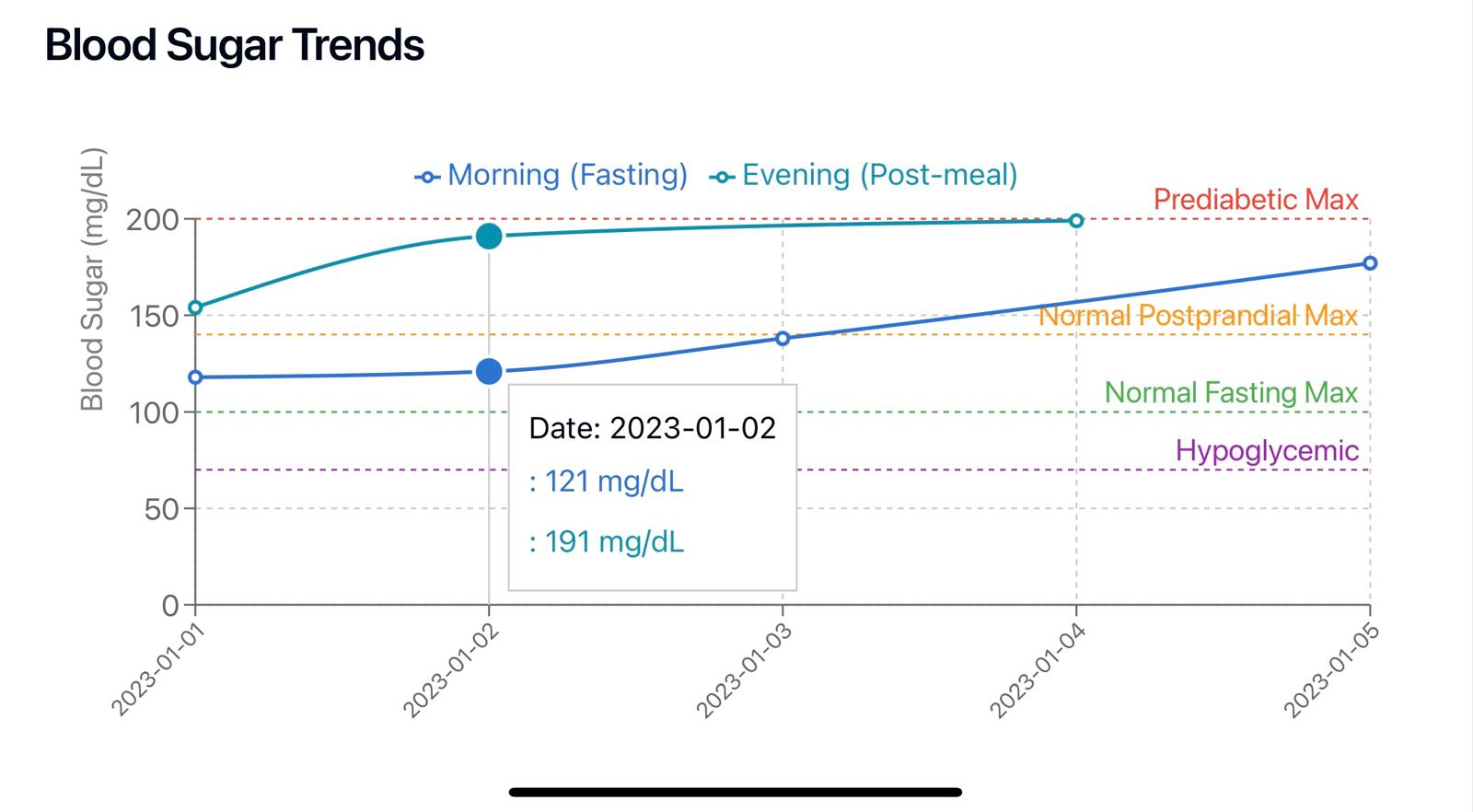The width and height of the screenshot is (1473, 812).
Task: Click the Blood Sugar Trends heading
Action: [235, 45]
